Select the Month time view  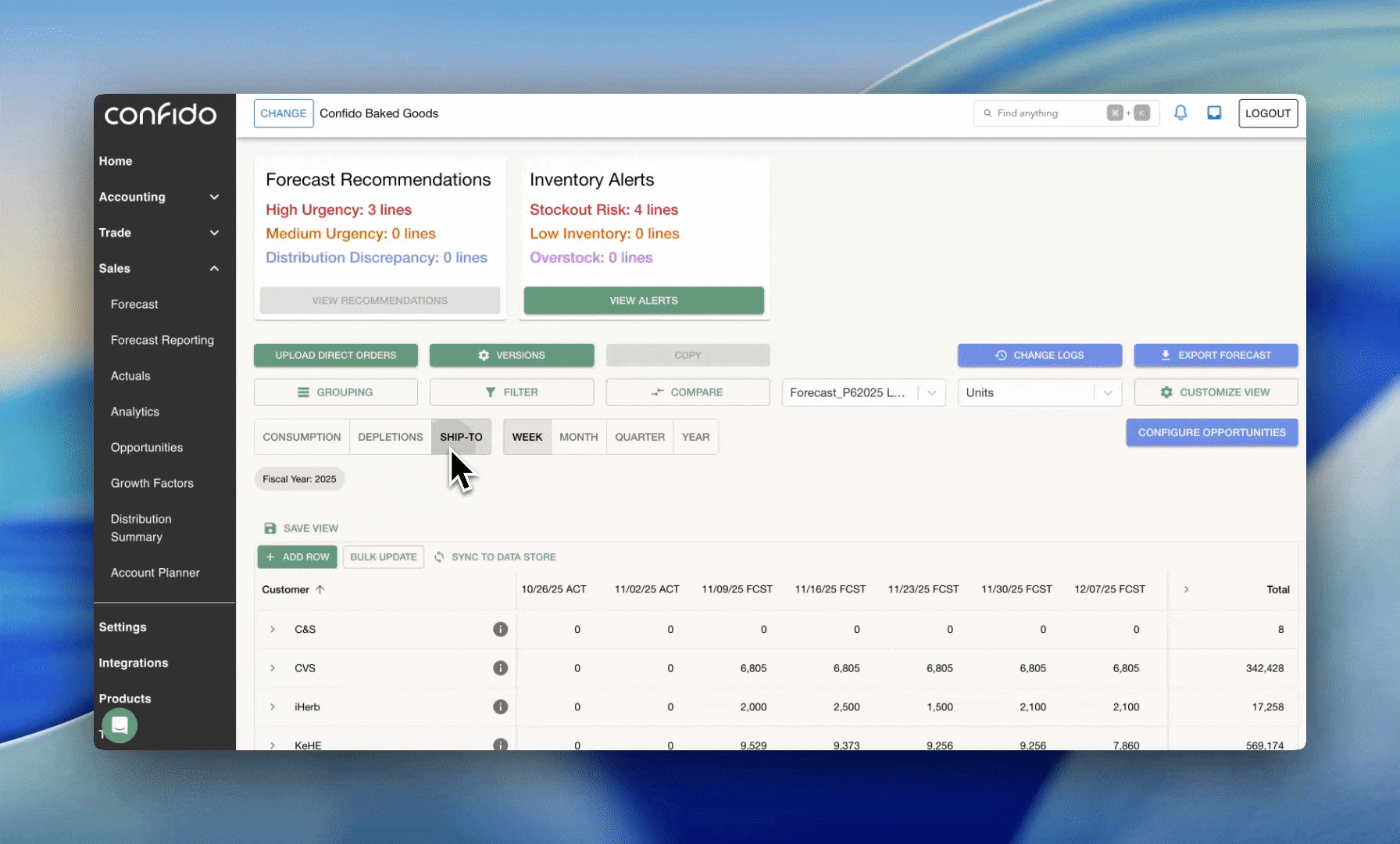tap(579, 437)
